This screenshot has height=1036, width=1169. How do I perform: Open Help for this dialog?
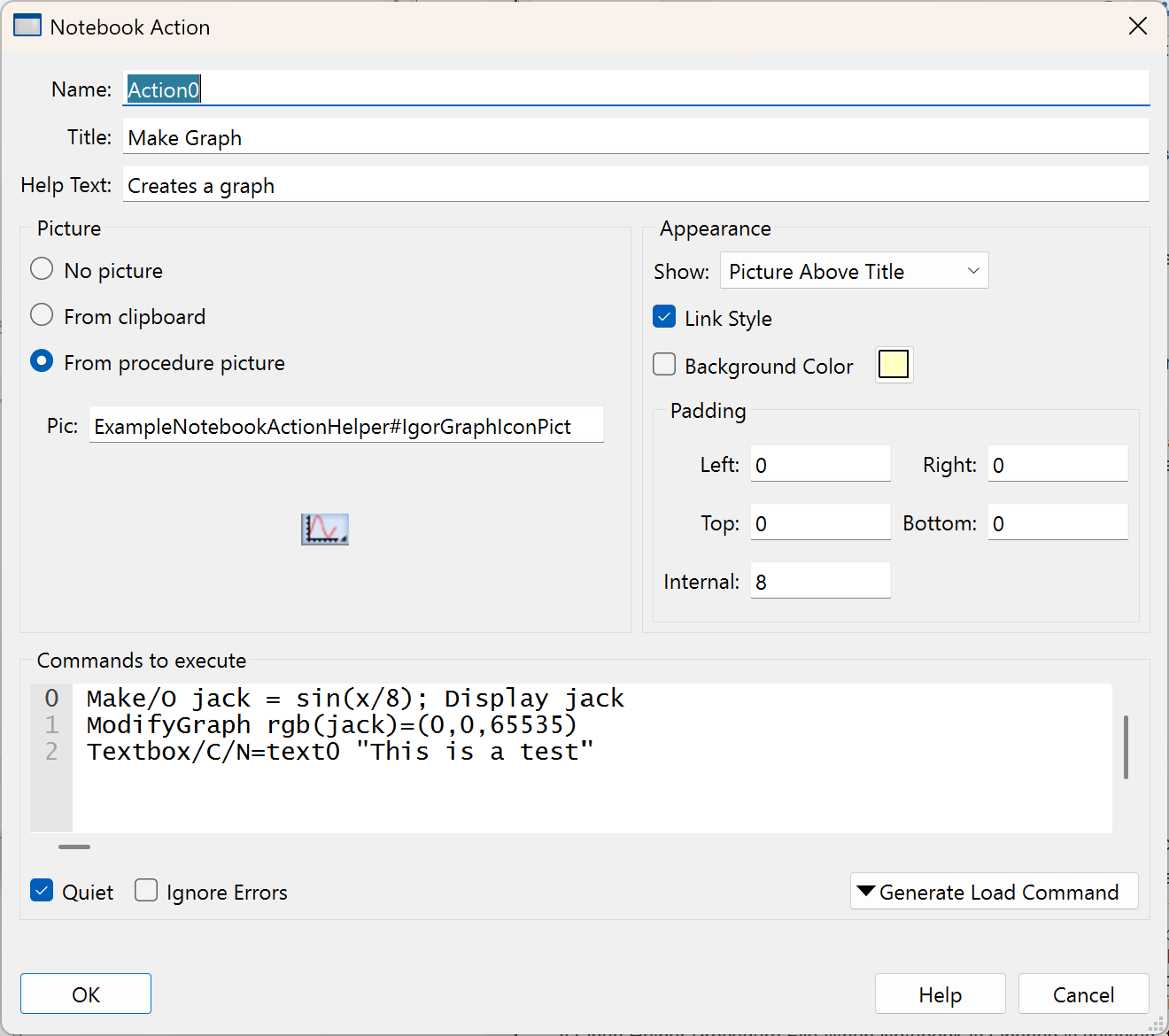point(940,994)
